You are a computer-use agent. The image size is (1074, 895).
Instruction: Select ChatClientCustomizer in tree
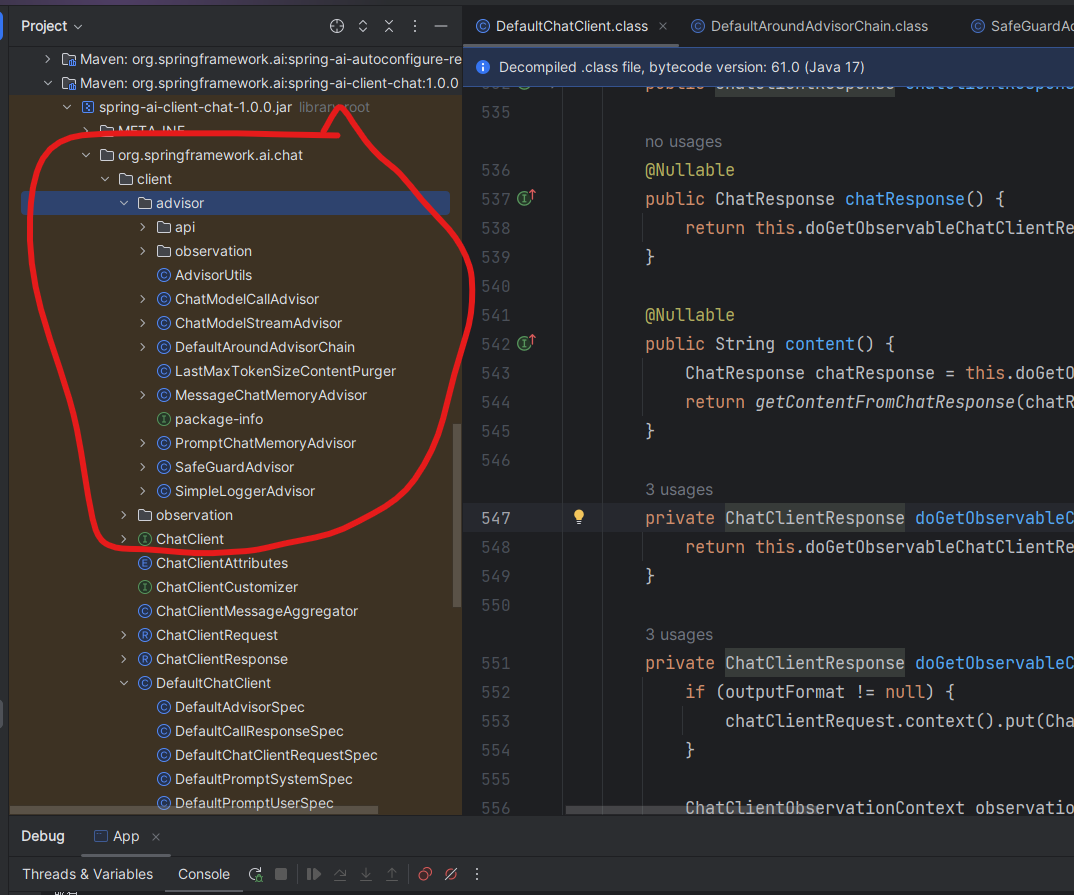coord(227,587)
